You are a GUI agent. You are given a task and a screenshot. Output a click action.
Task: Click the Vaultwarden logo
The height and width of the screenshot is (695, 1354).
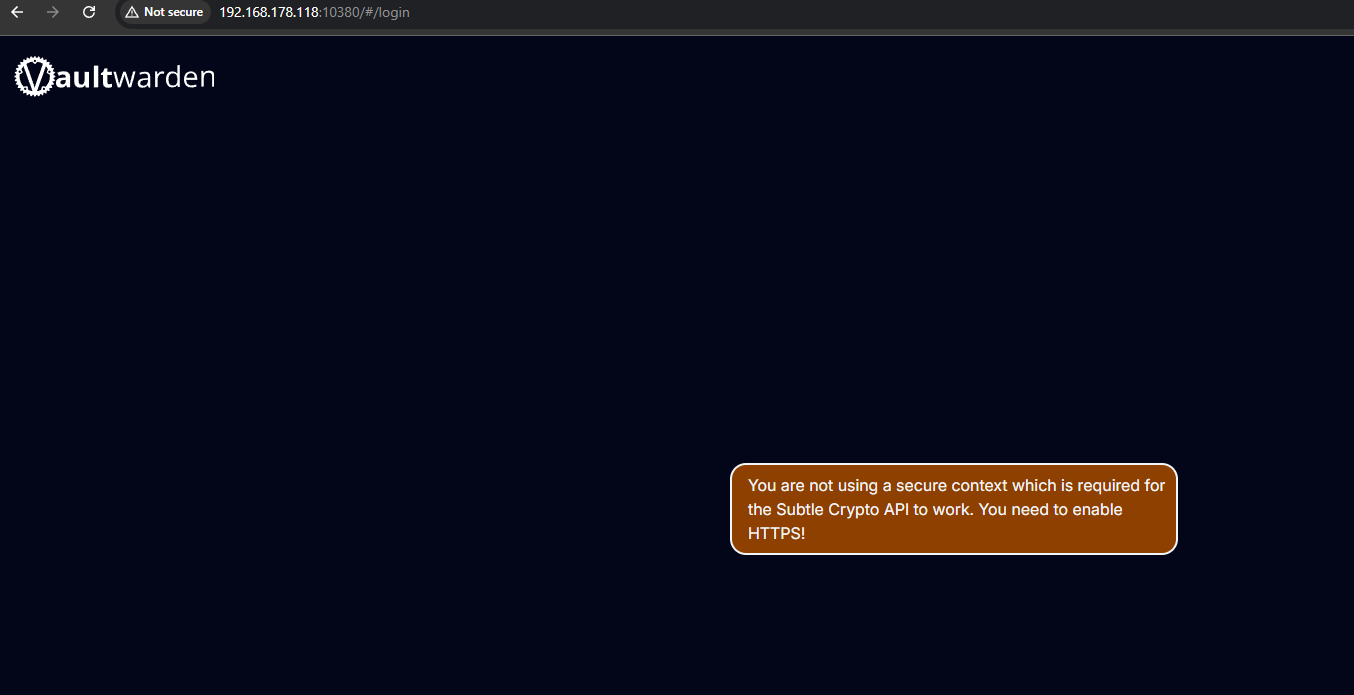click(x=115, y=77)
